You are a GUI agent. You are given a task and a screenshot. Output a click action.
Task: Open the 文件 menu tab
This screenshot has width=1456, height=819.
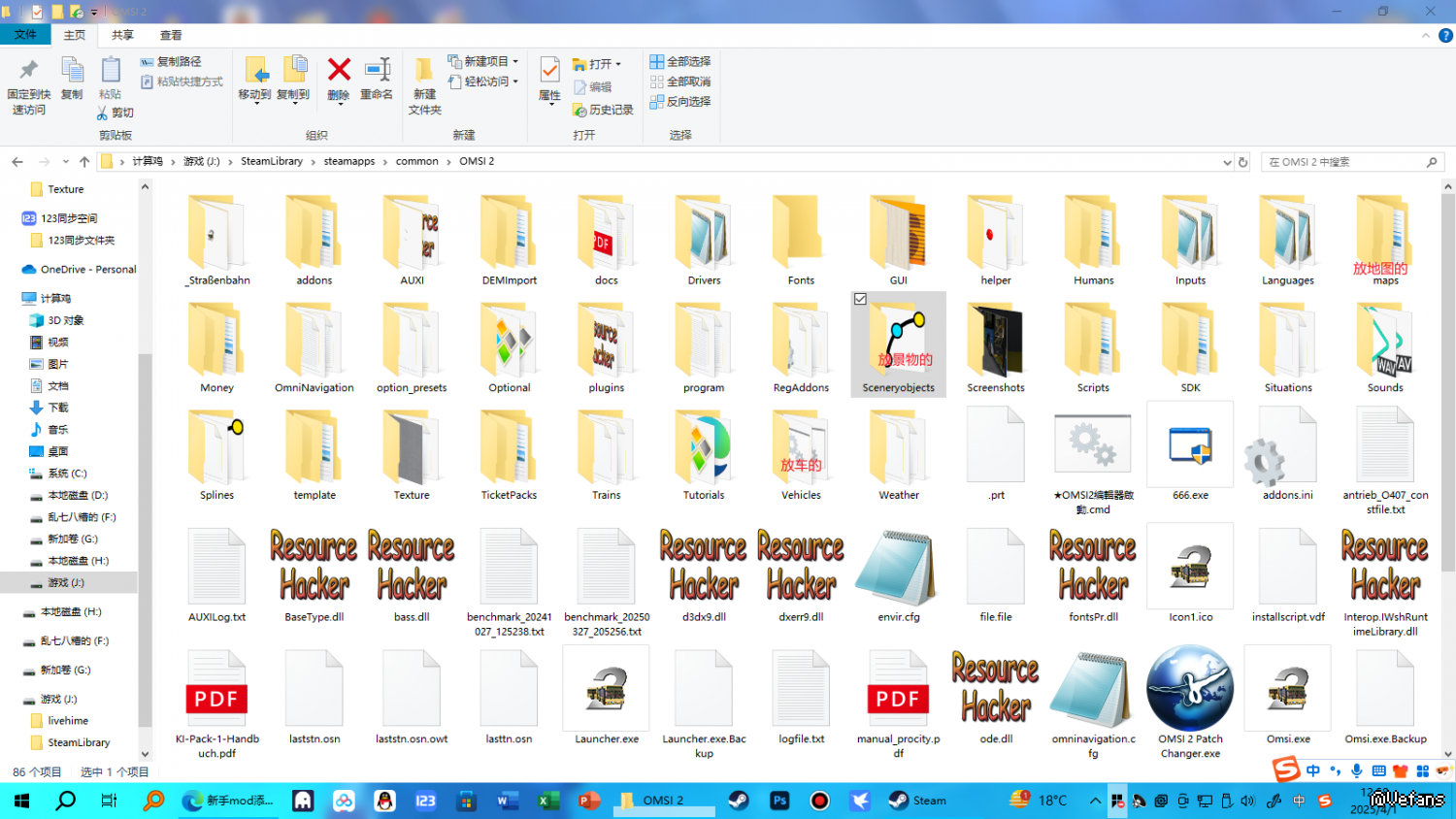pyautogui.click(x=25, y=35)
